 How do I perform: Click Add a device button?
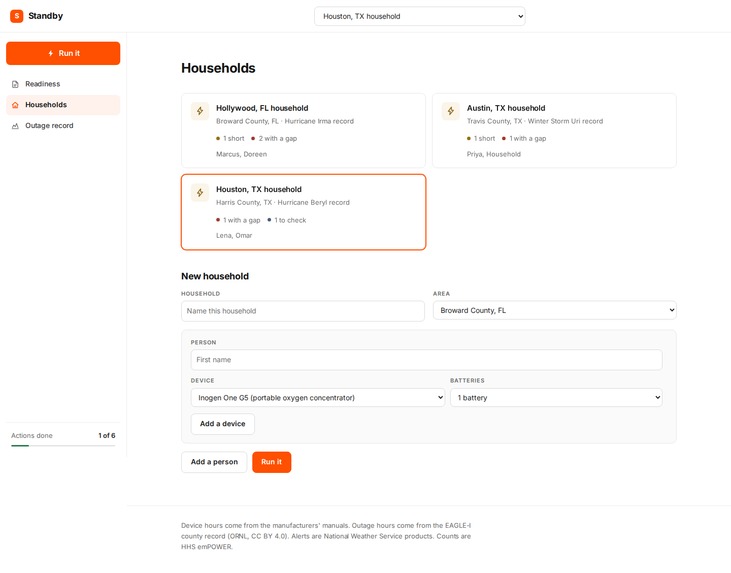coord(223,424)
